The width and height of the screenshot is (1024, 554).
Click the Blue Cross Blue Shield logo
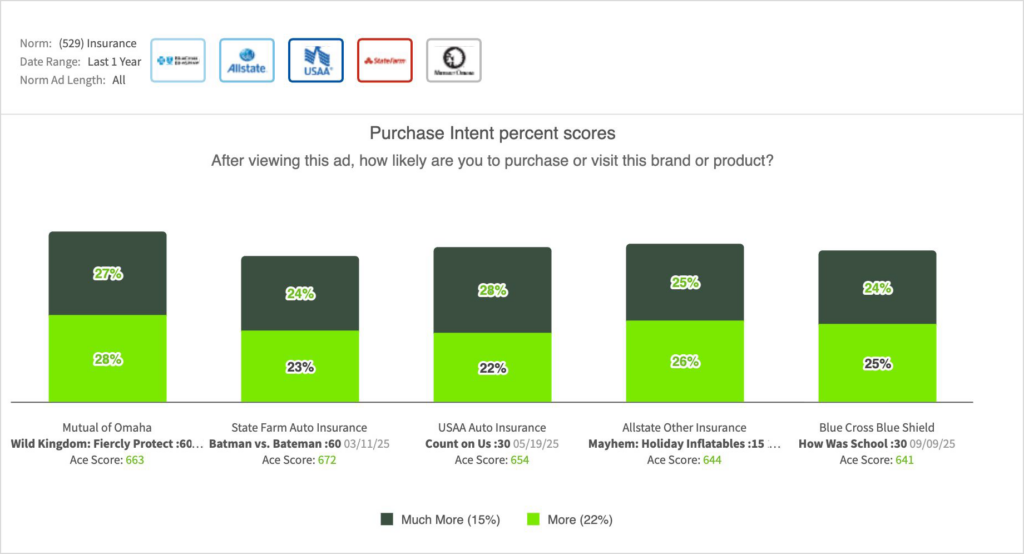tap(178, 60)
